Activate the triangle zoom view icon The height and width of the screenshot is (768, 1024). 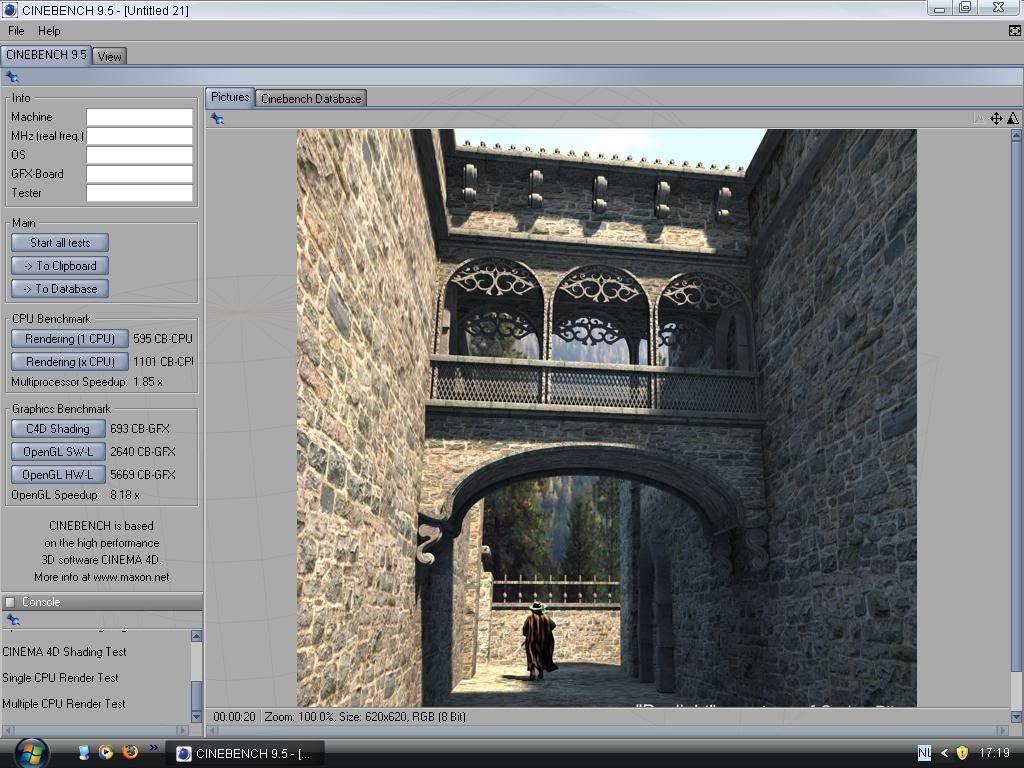click(x=1013, y=118)
